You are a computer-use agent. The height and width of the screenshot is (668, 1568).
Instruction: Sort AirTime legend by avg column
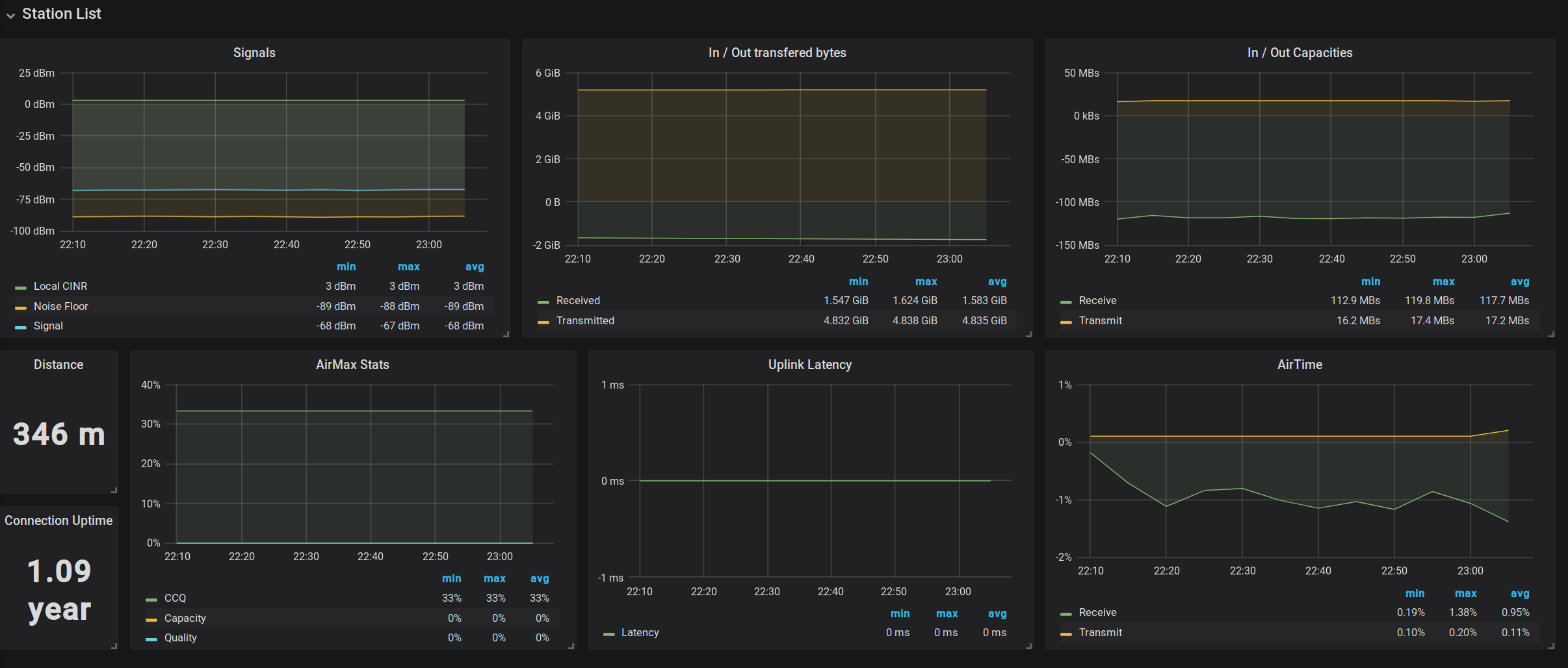click(x=1519, y=593)
